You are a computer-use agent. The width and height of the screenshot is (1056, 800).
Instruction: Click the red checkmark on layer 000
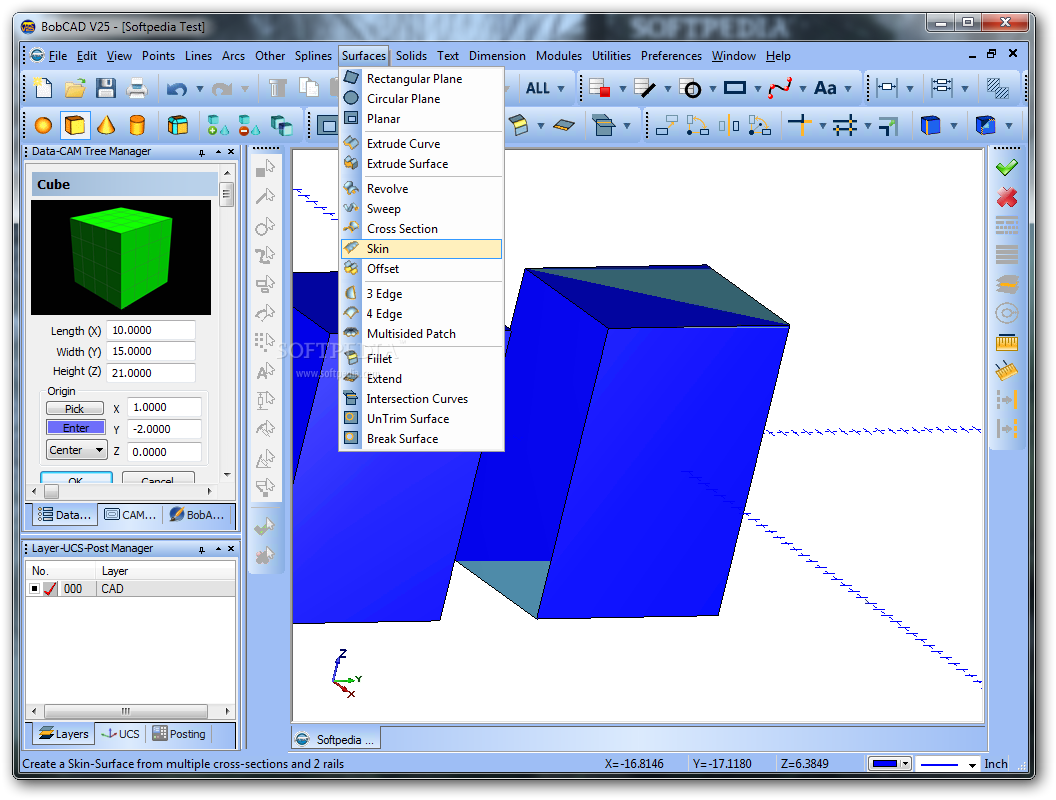pyautogui.click(x=50, y=589)
